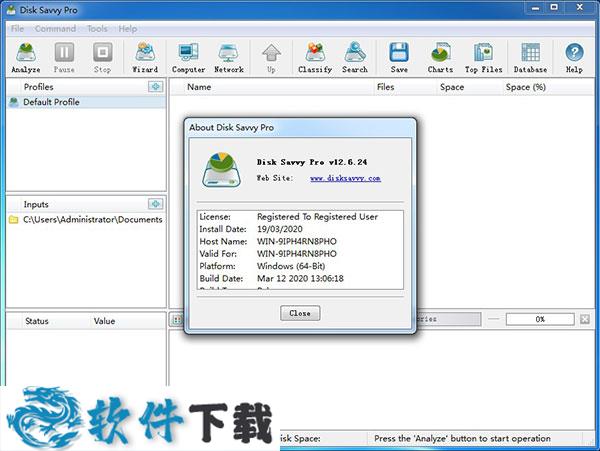
Task: Close the About Disk Savvy Pro dialog
Action: coord(300,313)
